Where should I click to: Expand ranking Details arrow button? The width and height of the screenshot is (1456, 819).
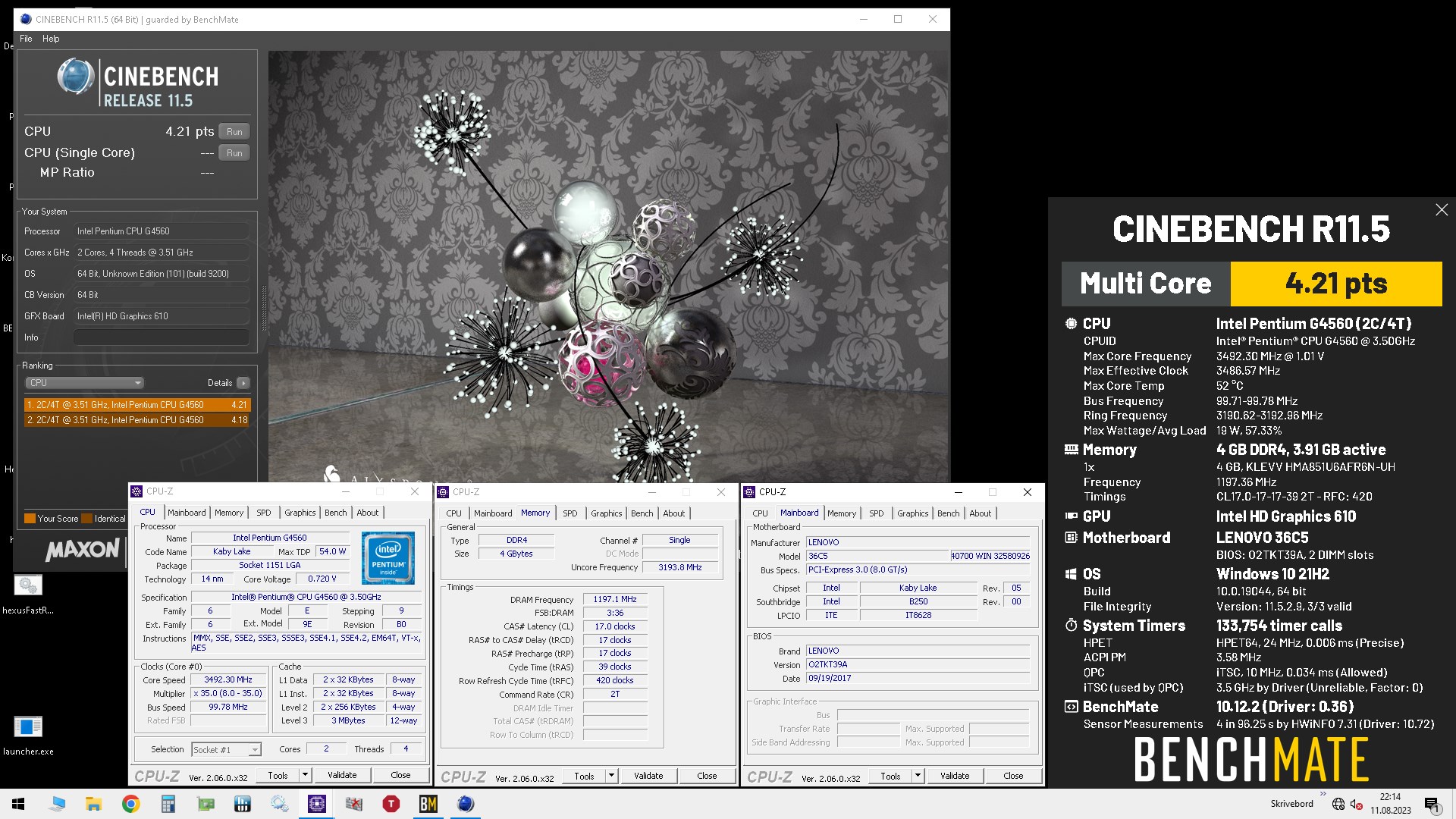point(243,383)
